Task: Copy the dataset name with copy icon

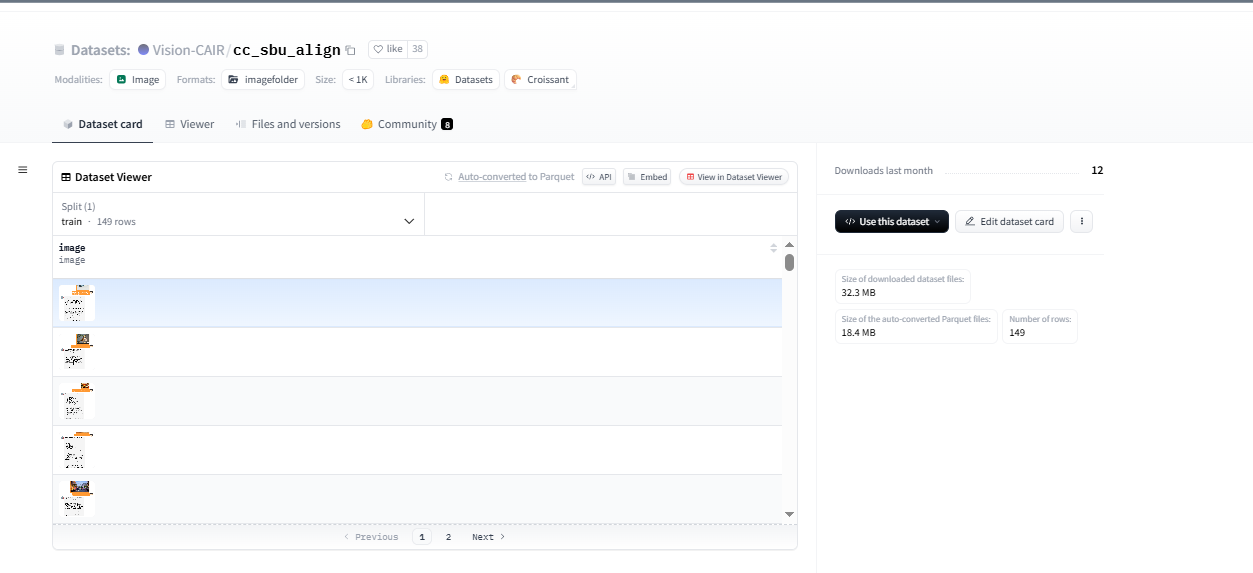Action: coord(350,50)
